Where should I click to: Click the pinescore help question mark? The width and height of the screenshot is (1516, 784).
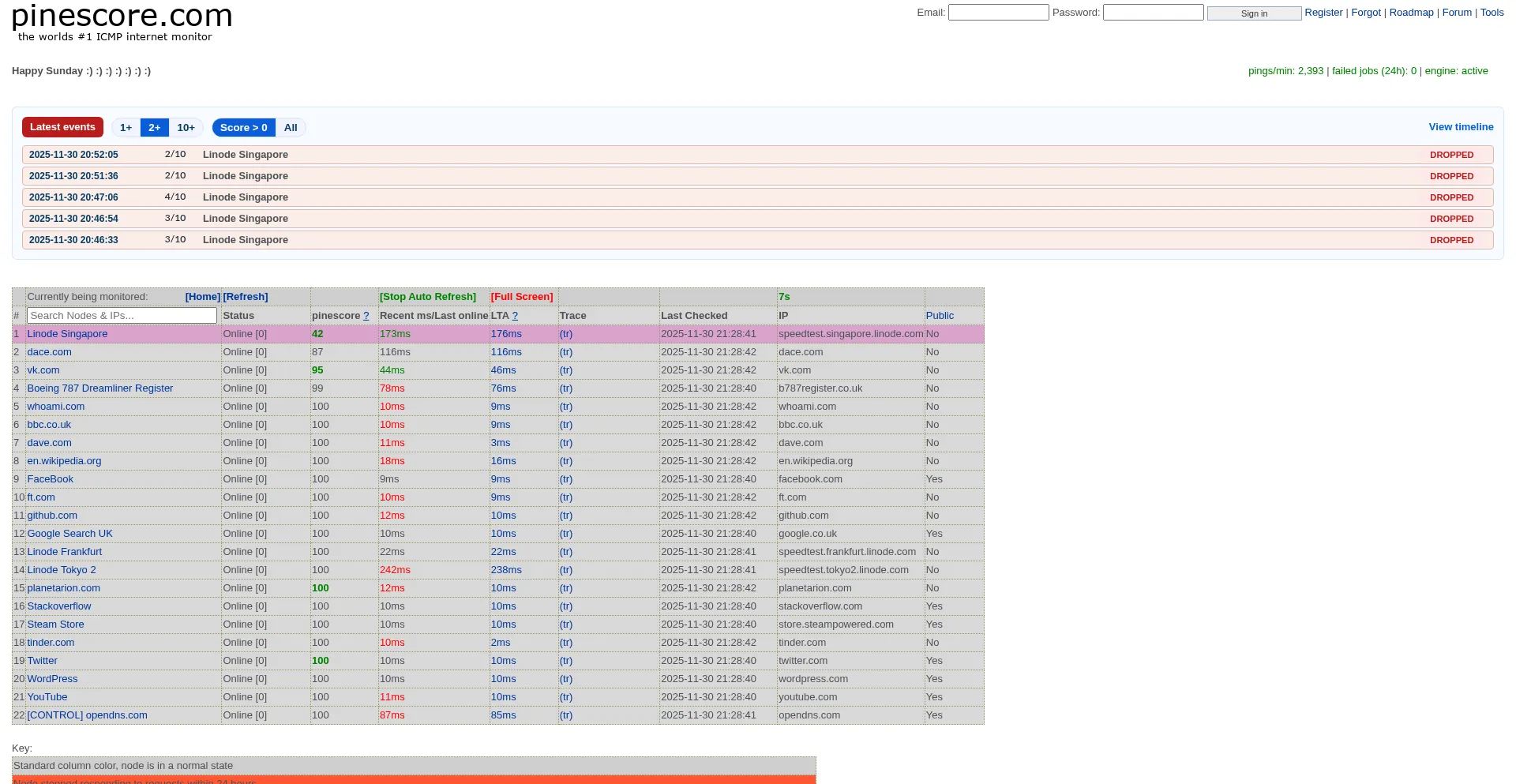(x=366, y=316)
